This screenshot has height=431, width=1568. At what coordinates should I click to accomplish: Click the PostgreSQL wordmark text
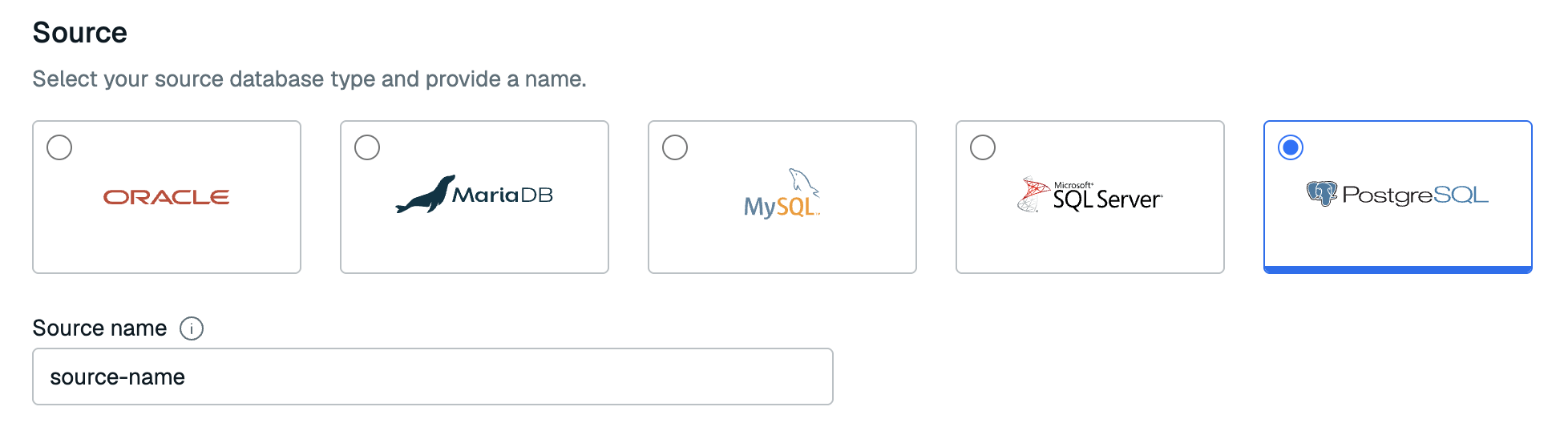(1416, 195)
